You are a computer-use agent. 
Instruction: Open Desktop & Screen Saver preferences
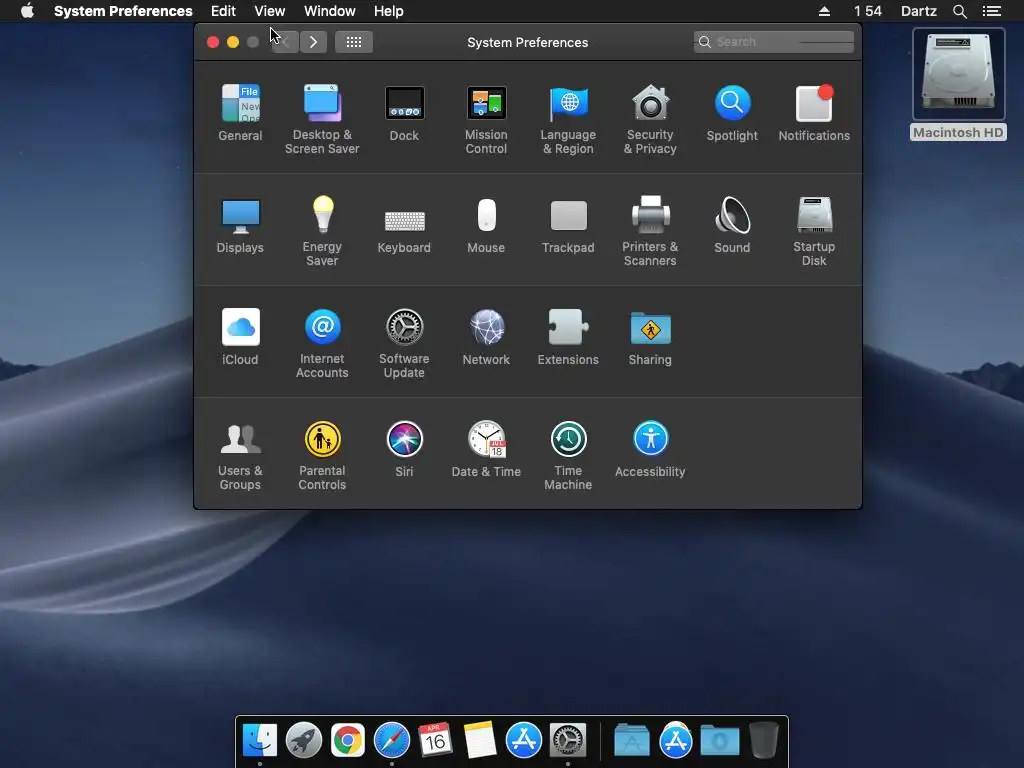[322, 119]
